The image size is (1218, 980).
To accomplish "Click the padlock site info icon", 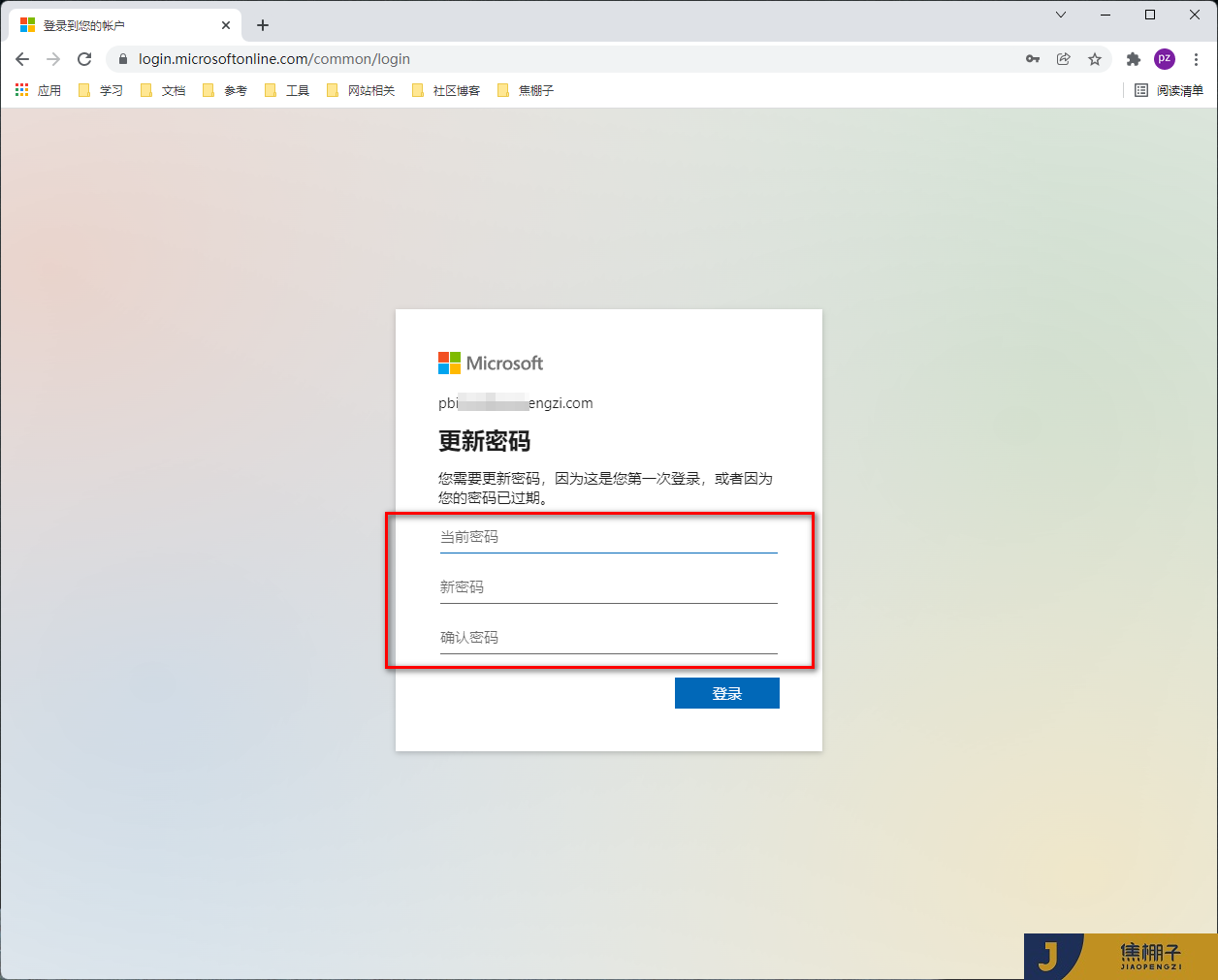I will point(122,59).
